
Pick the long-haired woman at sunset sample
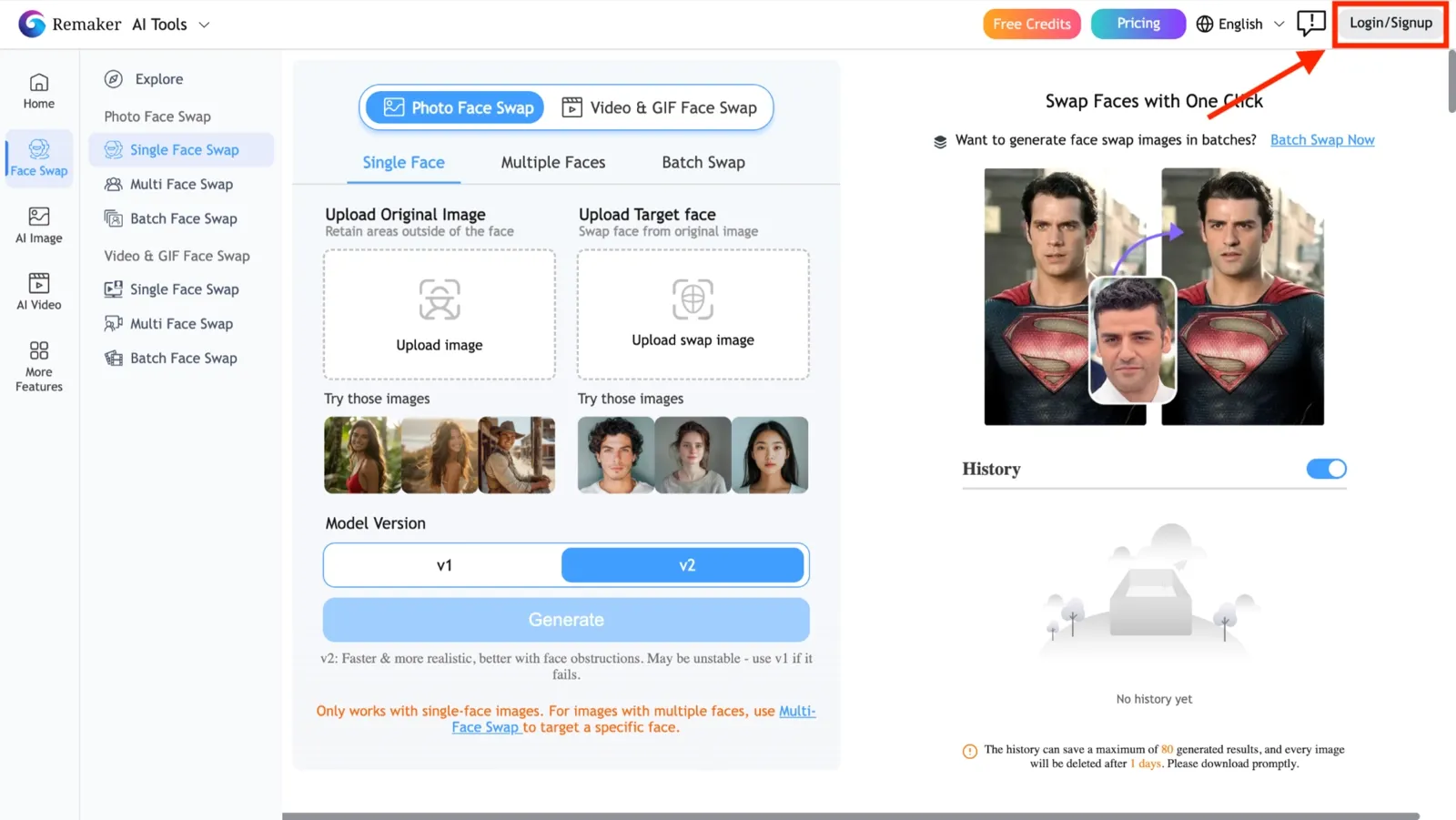pos(440,455)
